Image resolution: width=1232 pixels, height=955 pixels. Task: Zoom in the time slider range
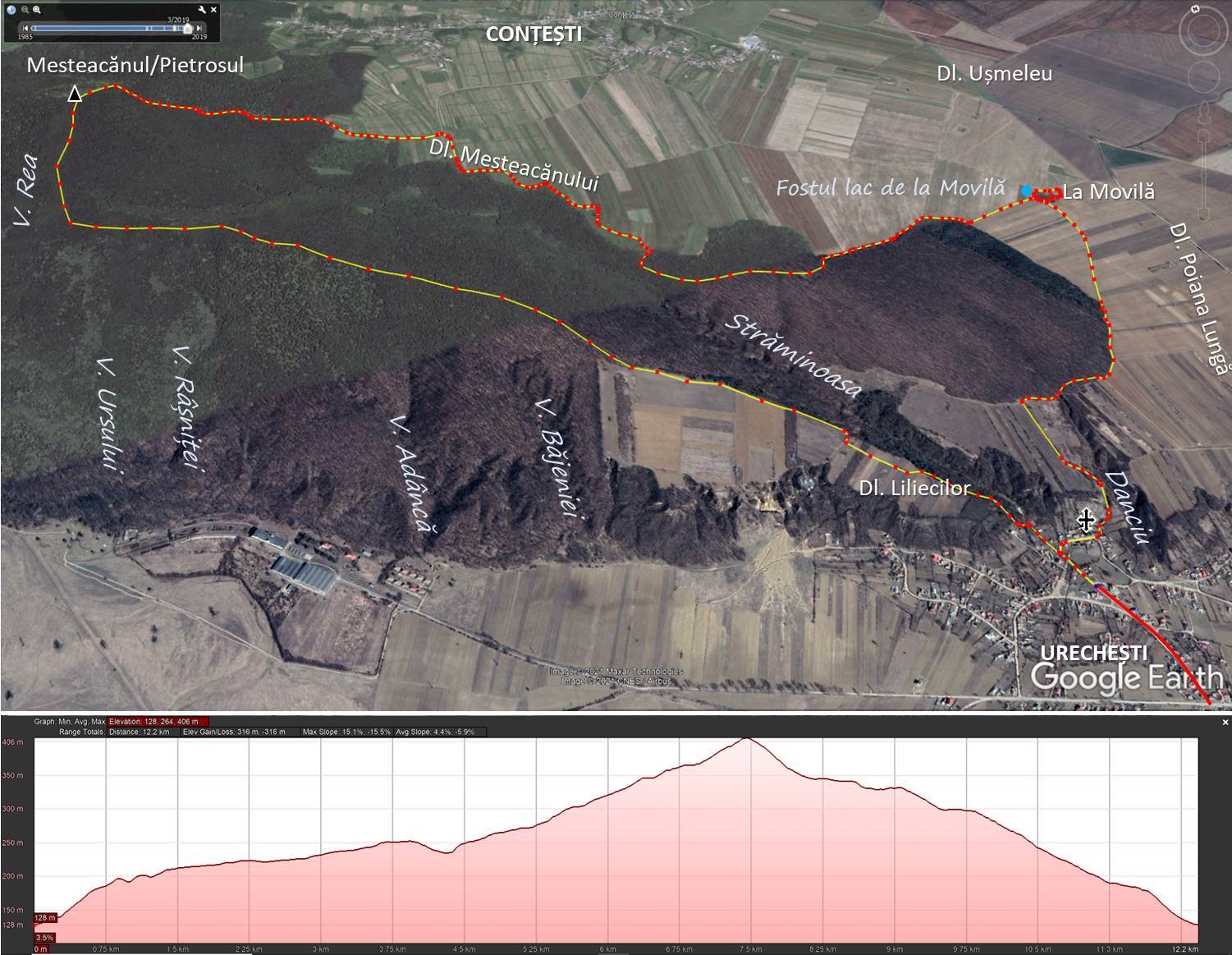[37, 10]
